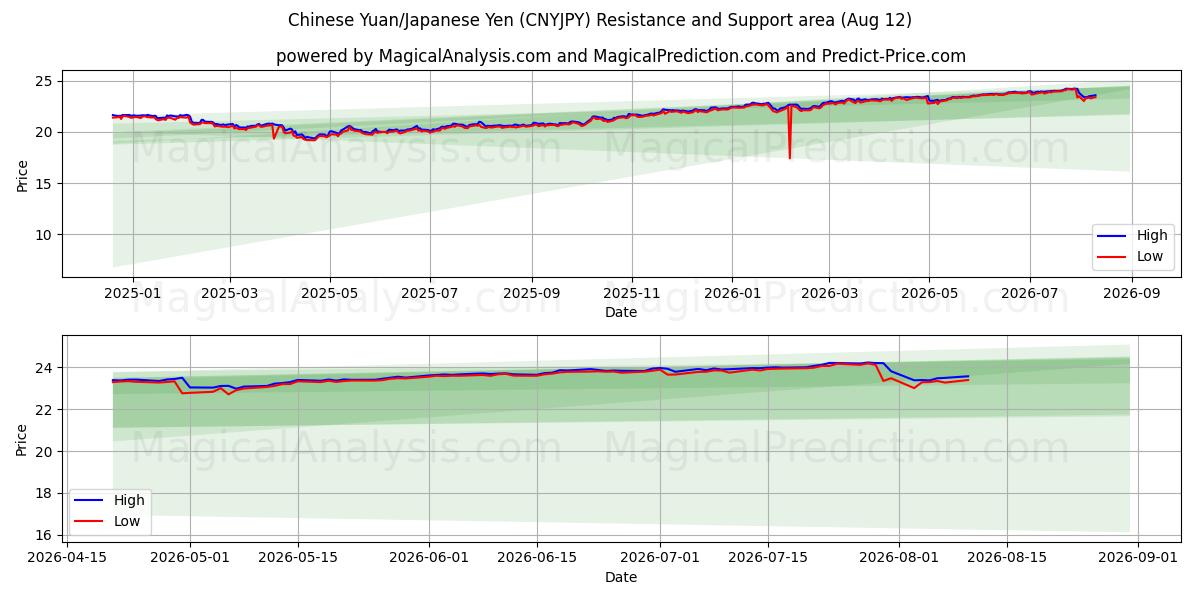This screenshot has width=1200, height=600.
Task: Click the 'Price' y-axis title of the bottom chart
Action: click(22, 438)
